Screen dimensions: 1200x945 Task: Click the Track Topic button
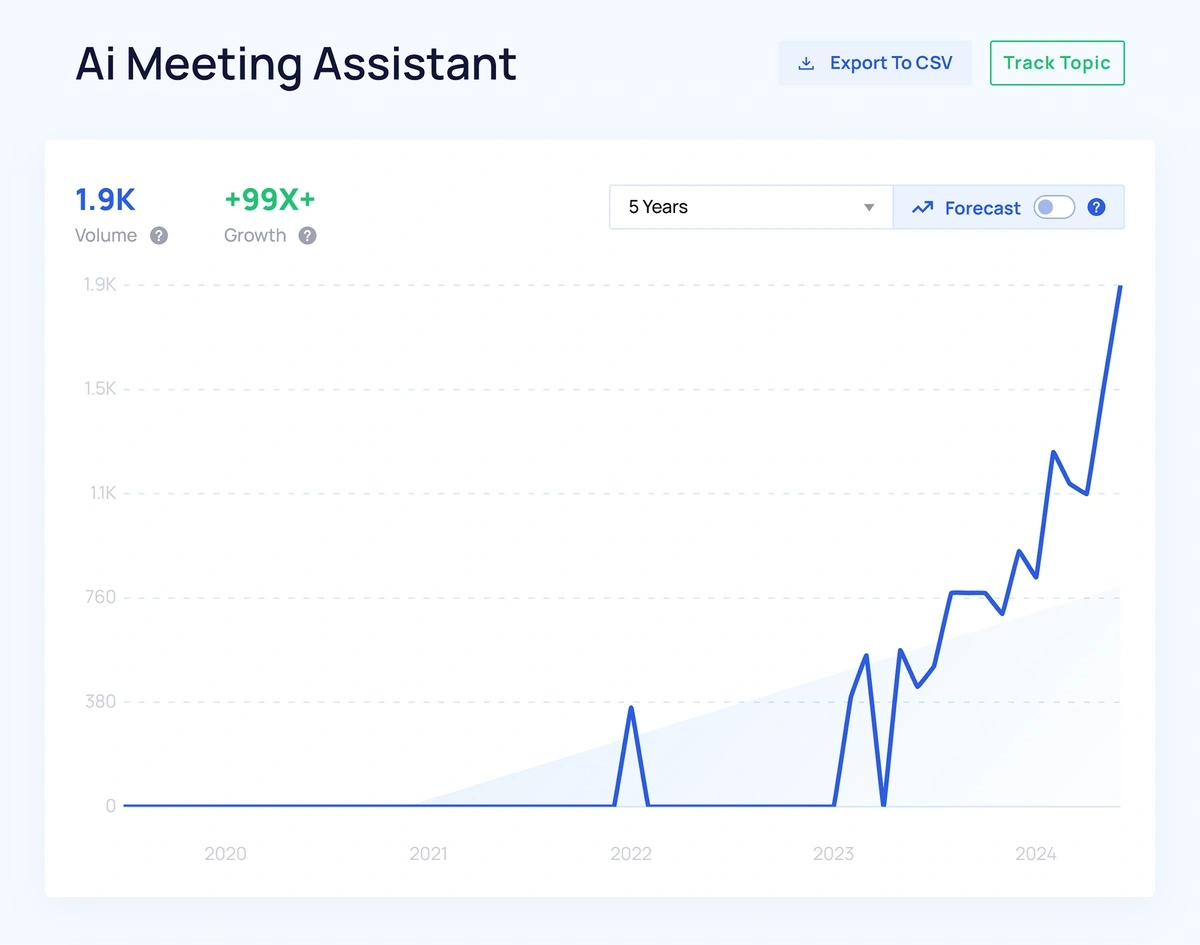pyautogui.click(x=1057, y=63)
